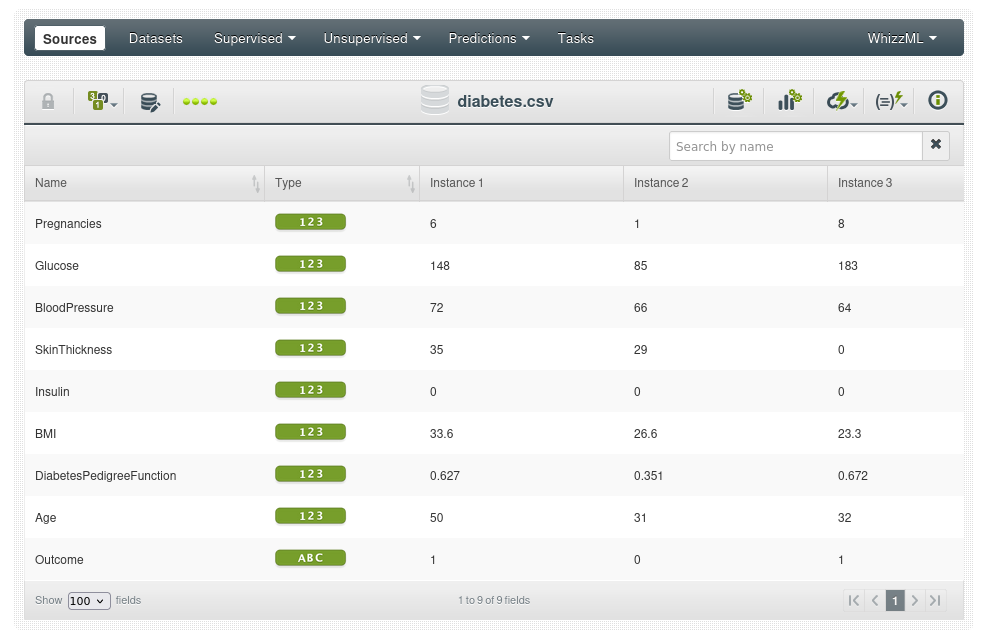Sort fields by Type column arrows
The width and height of the screenshot is (989, 643).
pos(410,183)
